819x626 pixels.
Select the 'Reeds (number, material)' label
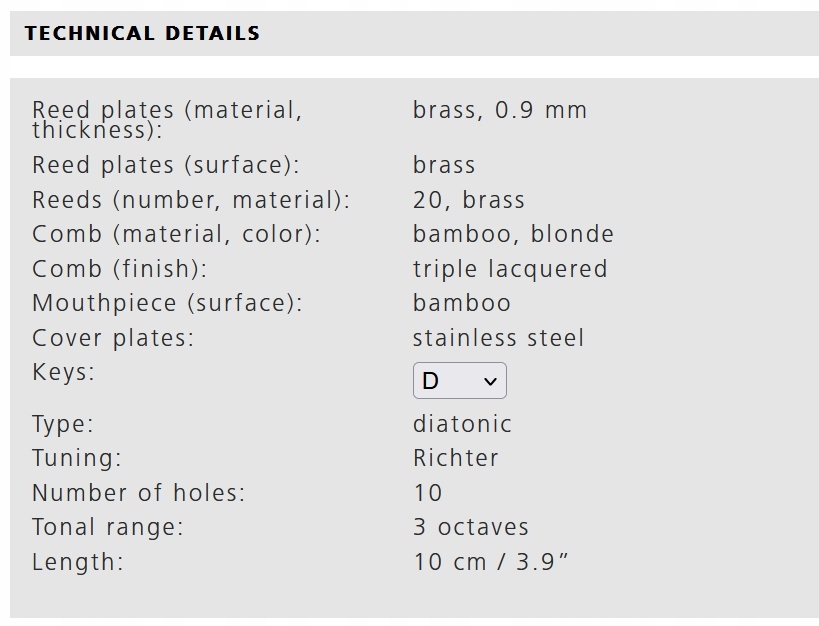click(x=191, y=200)
